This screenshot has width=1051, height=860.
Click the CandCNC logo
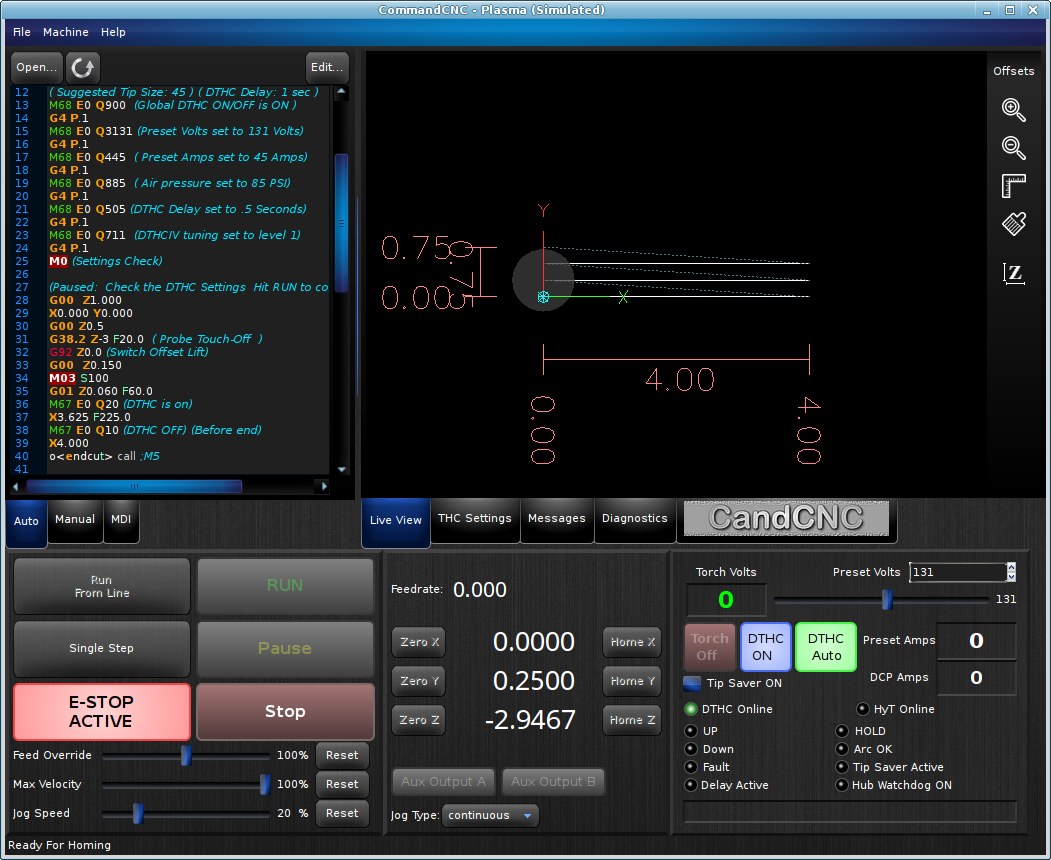[786, 518]
